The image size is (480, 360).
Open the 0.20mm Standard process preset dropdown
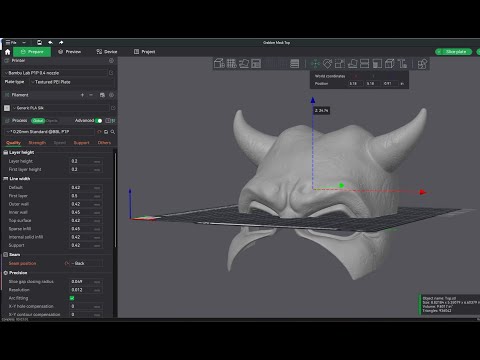[49, 132]
